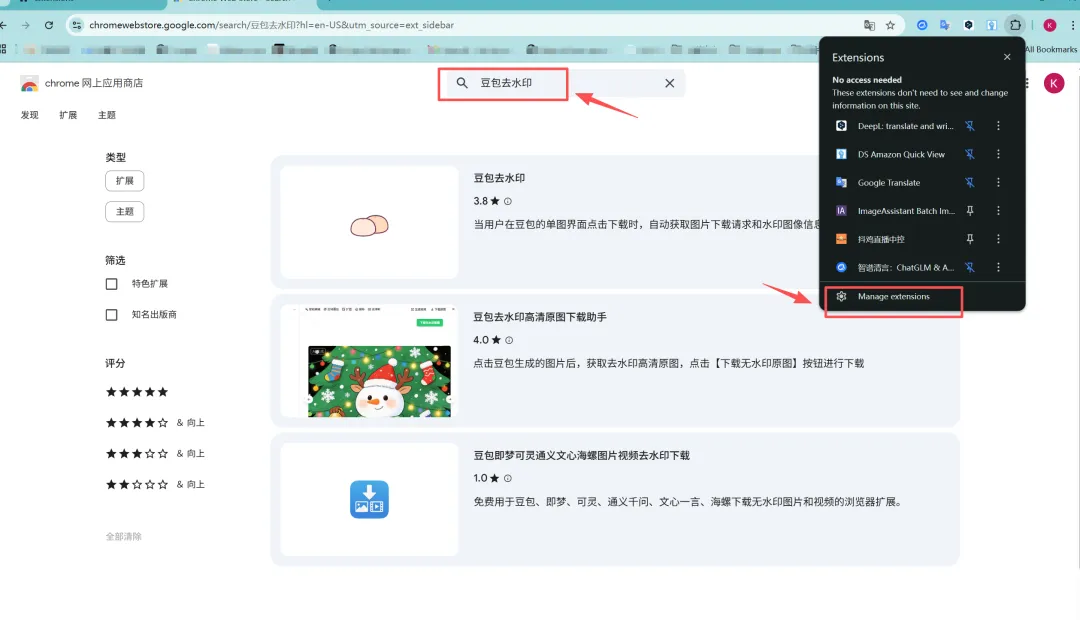
Task: Unpin DS Amazon Quick View extension
Action: [x=970, y=154]
